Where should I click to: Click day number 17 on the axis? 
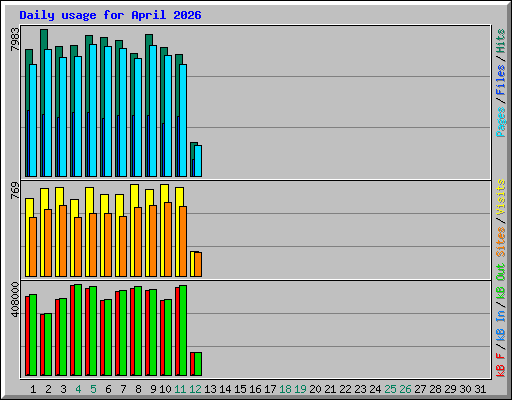270,389
